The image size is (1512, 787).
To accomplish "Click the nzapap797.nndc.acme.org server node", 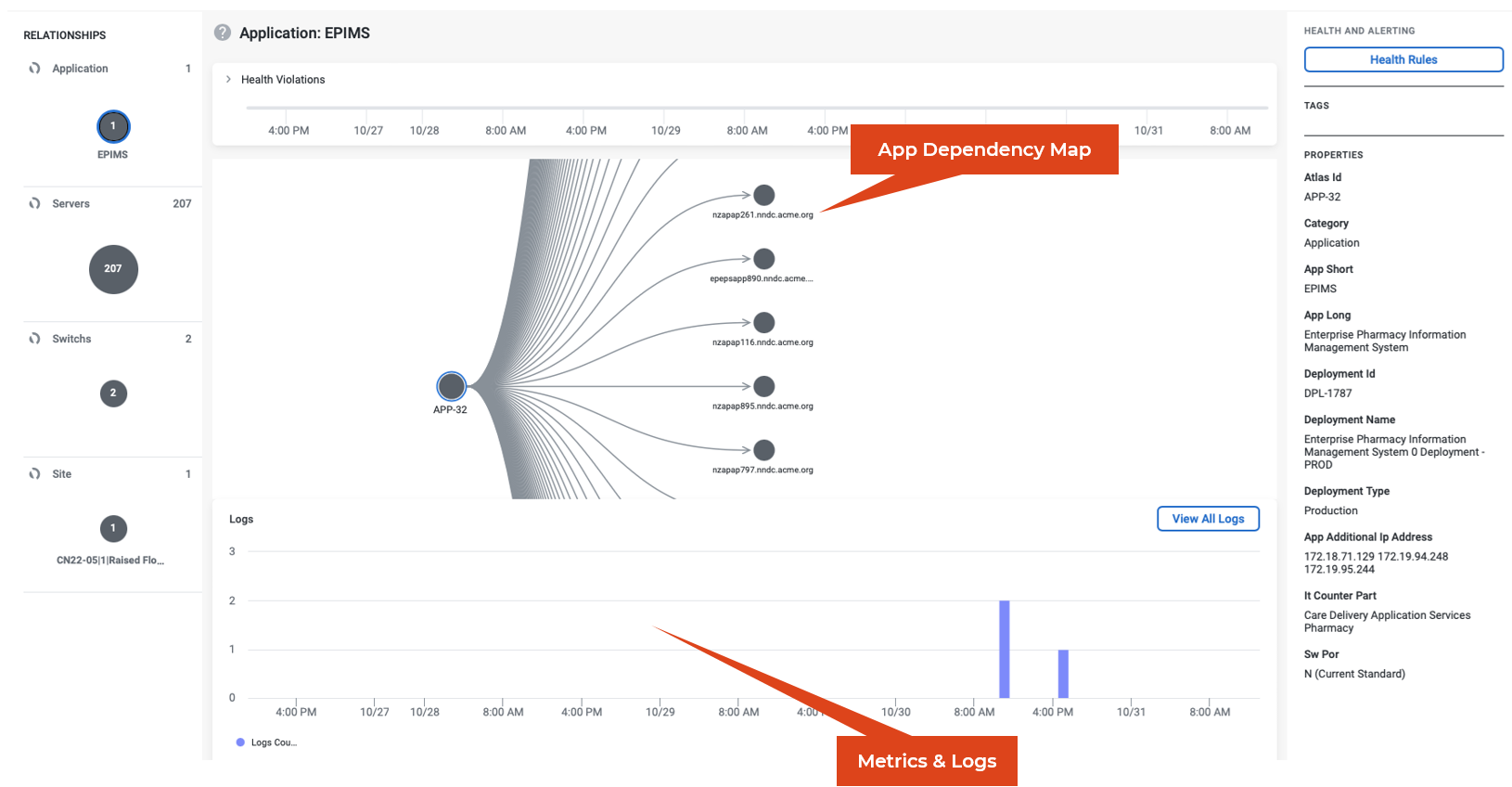I will point(763,450).
